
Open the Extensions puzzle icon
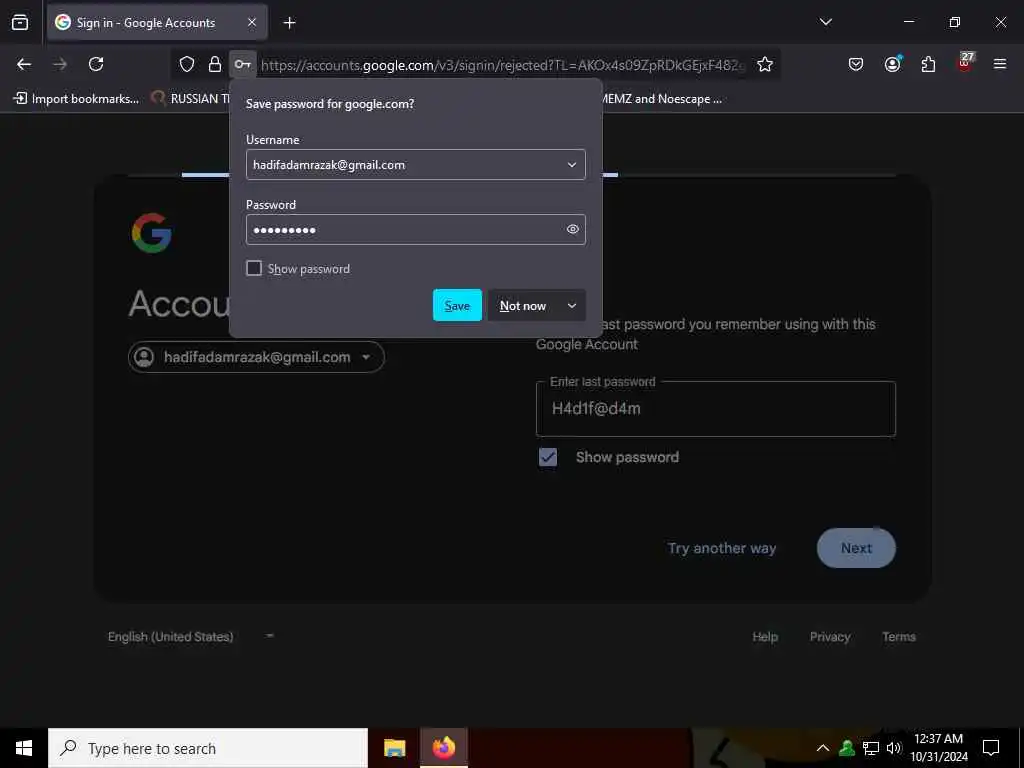928,64
